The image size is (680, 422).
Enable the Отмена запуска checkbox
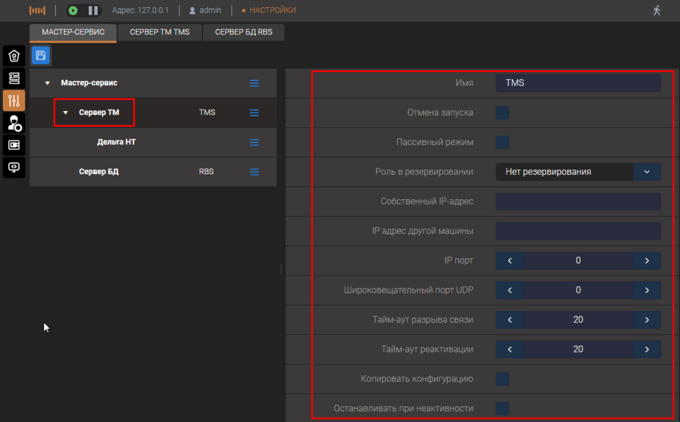(503, 113)
